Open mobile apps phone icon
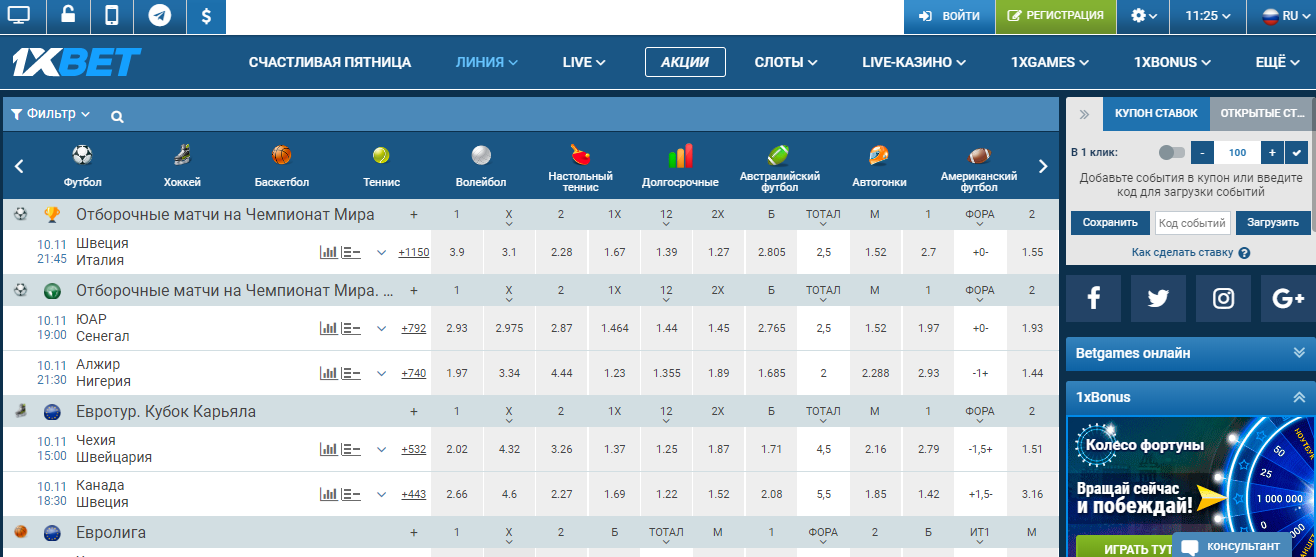This screenshot has height=557, width=1316. coord(112,16)
